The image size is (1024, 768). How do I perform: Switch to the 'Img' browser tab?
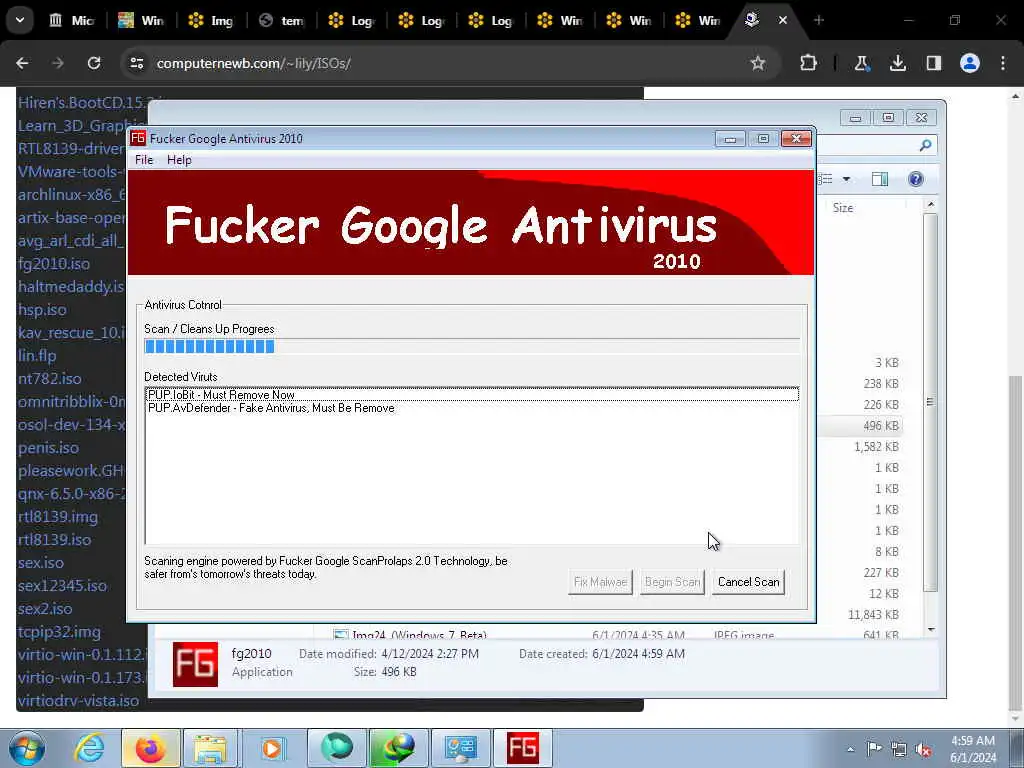[211, 20]
